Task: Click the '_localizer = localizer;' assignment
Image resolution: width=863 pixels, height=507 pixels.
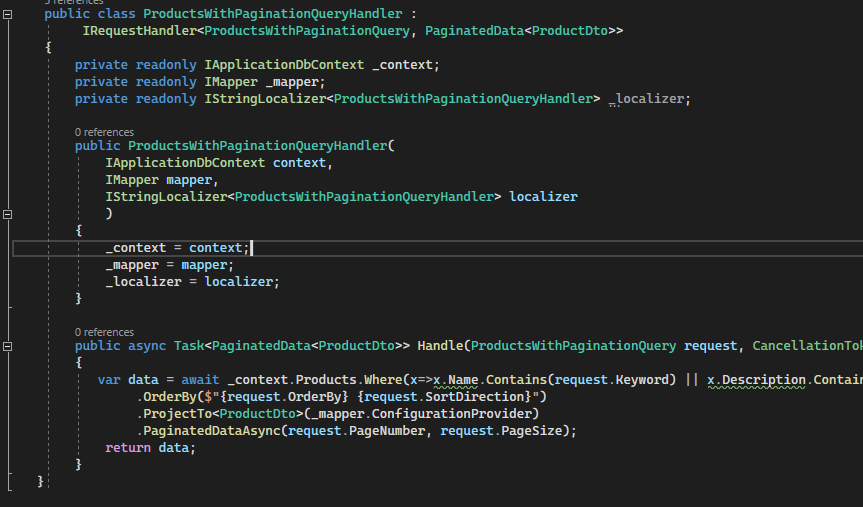Action: (x=193, y=282)
